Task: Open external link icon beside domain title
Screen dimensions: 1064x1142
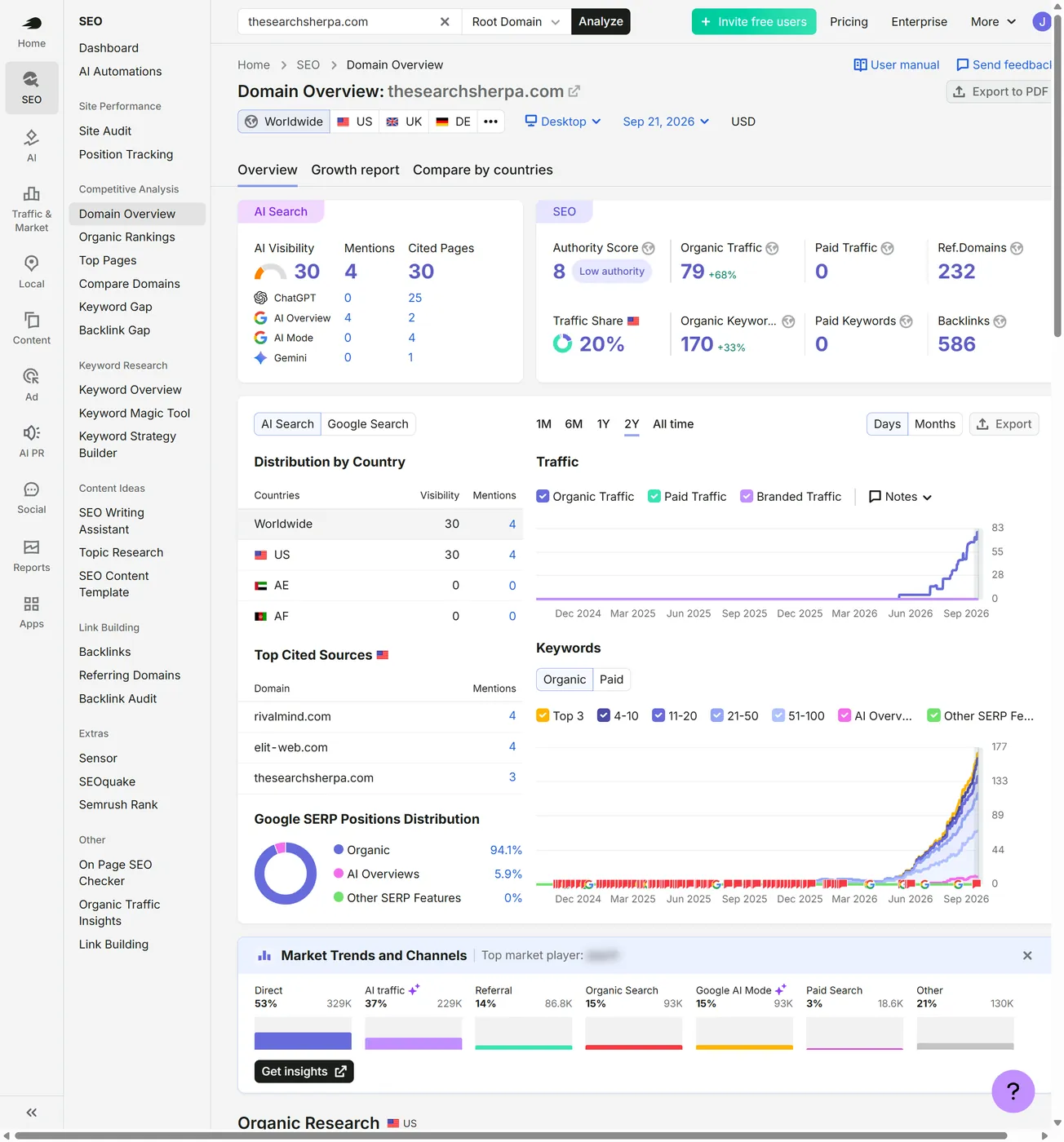Action: (574, 91)
